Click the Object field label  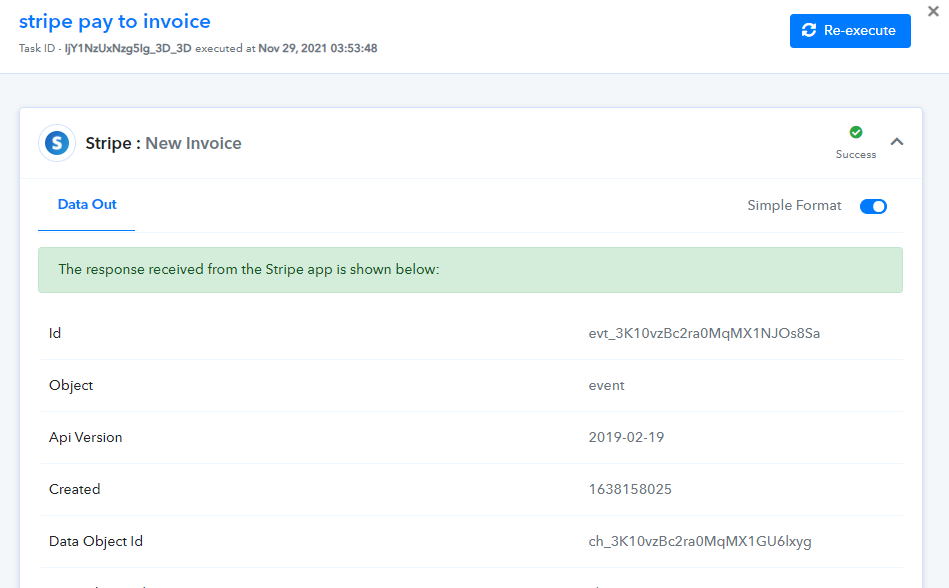[x=71, y=385]
